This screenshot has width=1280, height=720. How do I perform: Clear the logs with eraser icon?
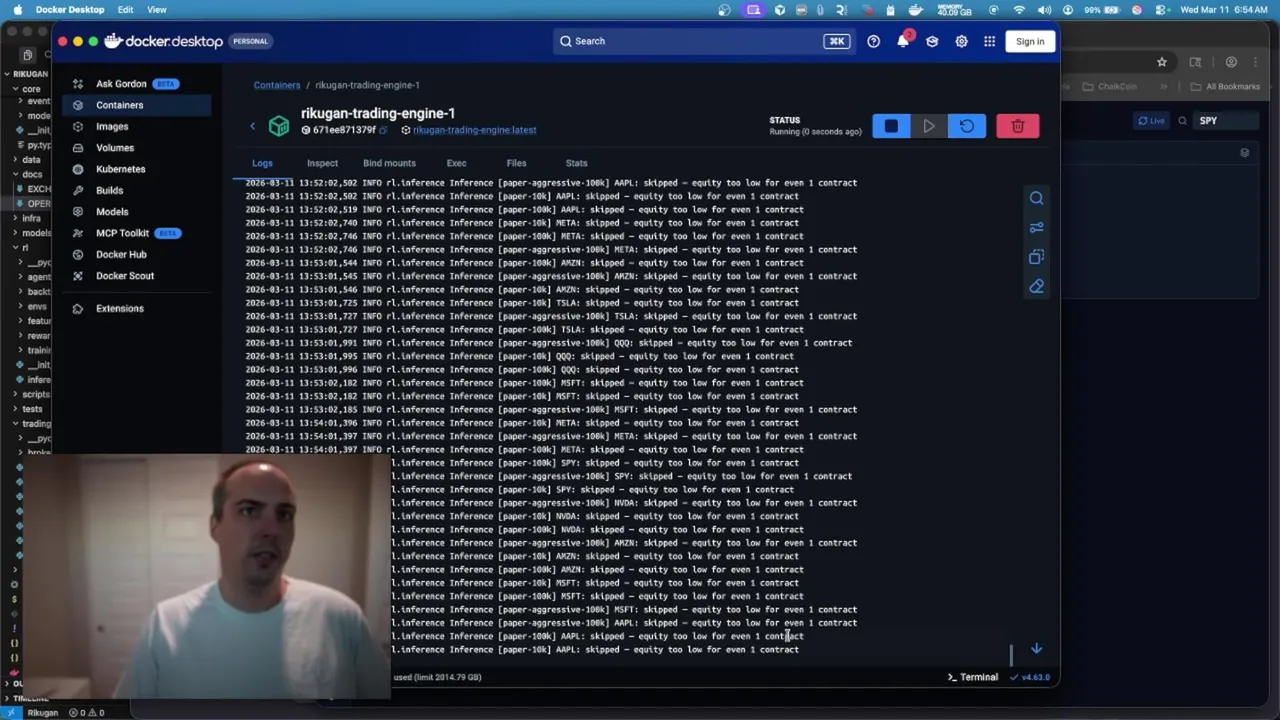(1037, 286)
